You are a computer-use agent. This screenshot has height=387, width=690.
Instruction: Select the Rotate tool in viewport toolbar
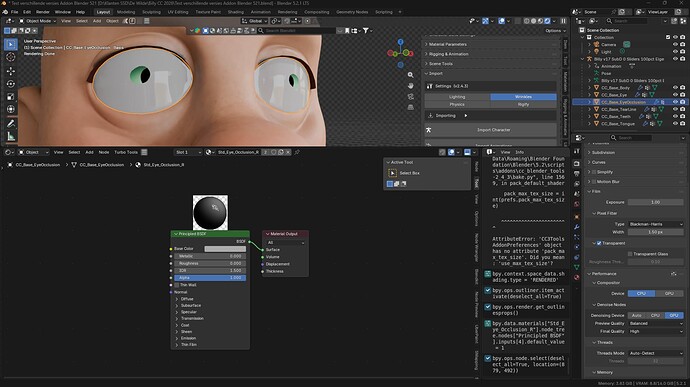click(x=11, y=84)
